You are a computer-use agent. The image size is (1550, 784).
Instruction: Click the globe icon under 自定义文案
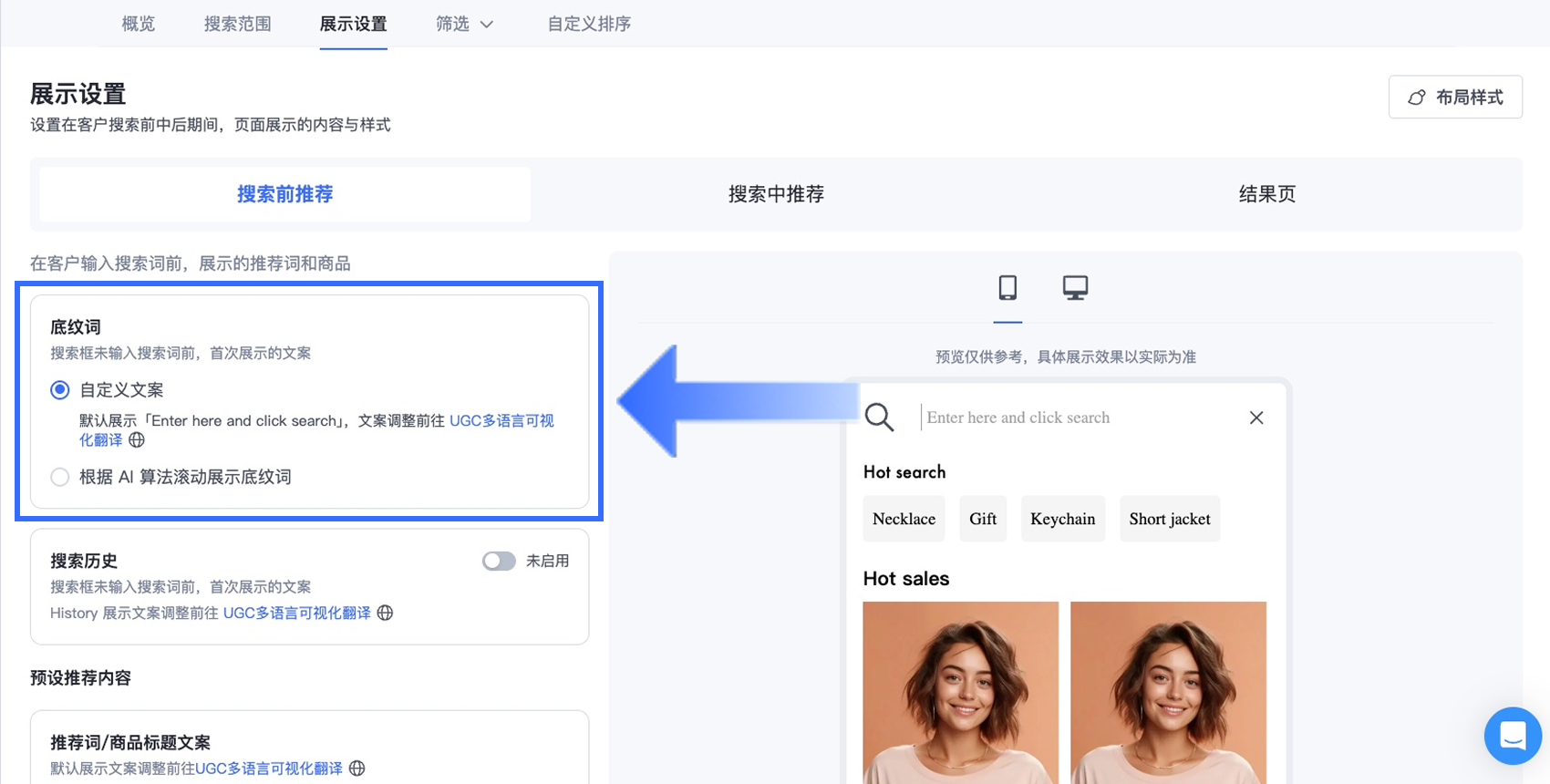pyautogui.click(x=137, y=440)
